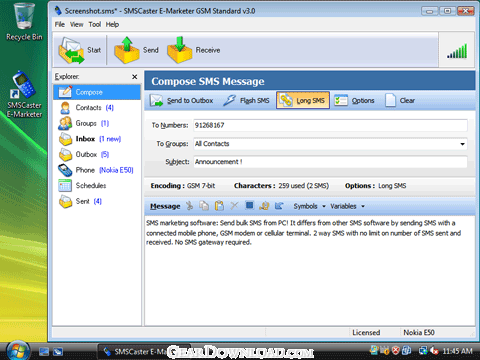Image resolution: width=480 pixels, height=360 pixels.
Task: Click the To Numbers input field
Action: (x=330, y=125)
